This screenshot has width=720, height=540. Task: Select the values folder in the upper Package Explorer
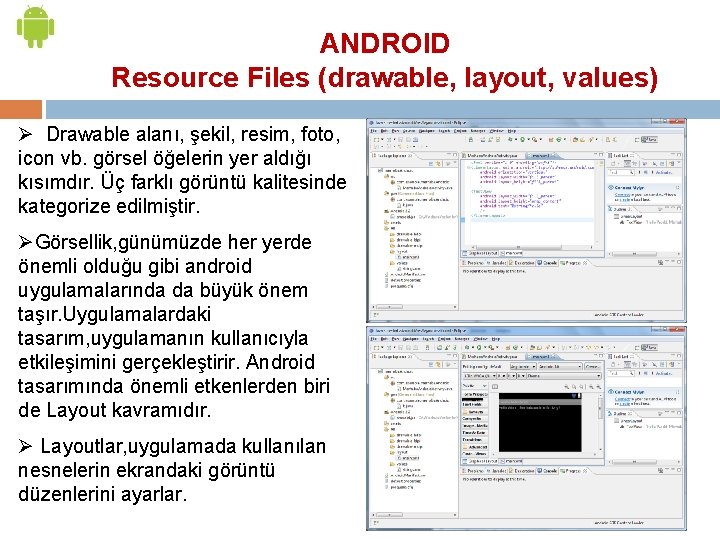[399, 263]
